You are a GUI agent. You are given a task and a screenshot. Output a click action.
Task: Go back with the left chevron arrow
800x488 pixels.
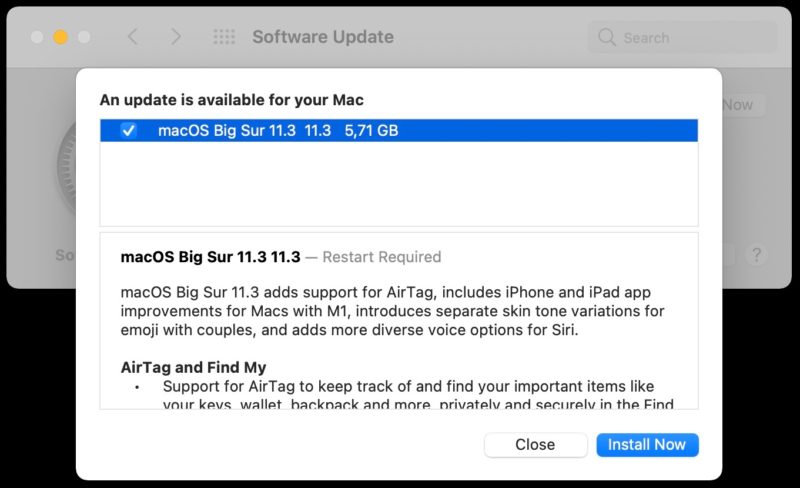tap(133, 37)
